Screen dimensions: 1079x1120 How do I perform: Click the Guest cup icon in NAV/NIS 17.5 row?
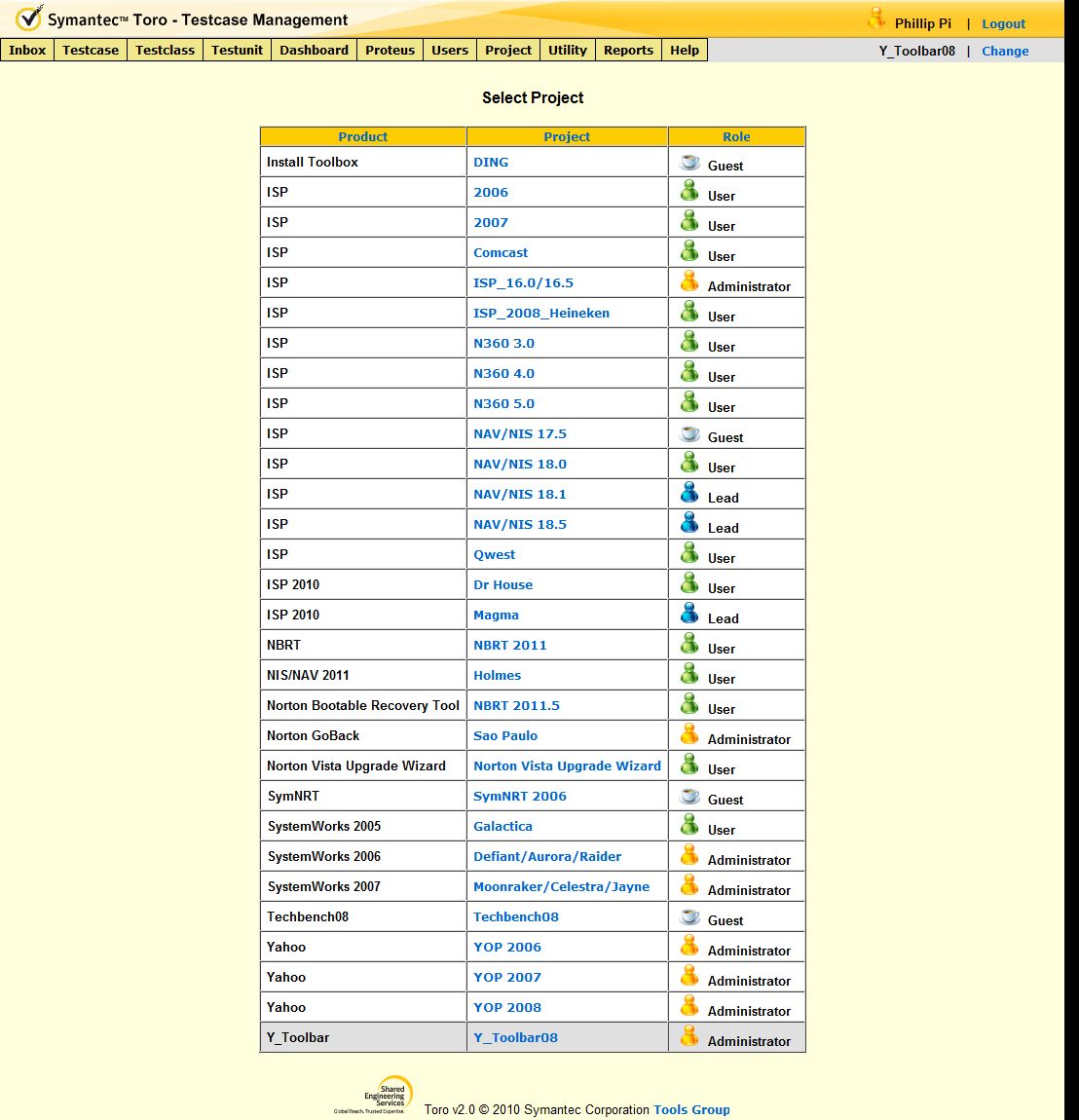(689, 433)
